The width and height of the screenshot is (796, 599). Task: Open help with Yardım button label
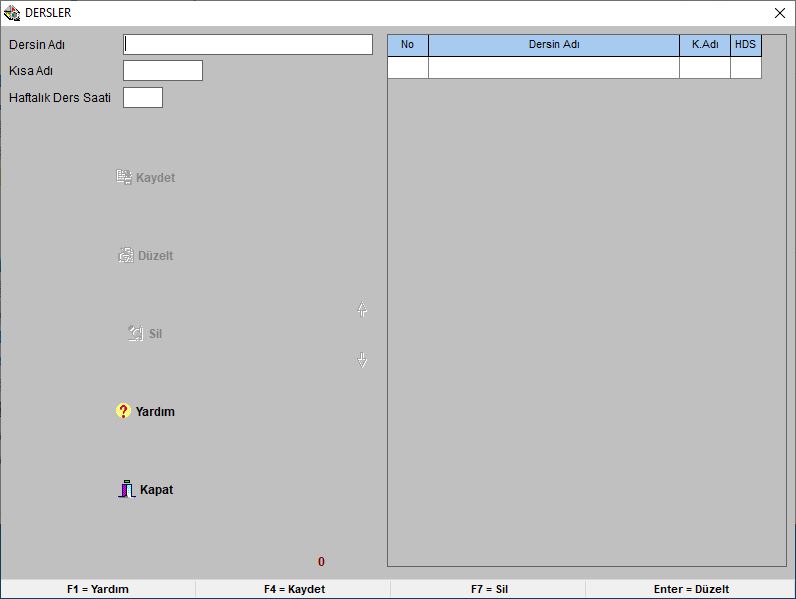pos(155,411)
